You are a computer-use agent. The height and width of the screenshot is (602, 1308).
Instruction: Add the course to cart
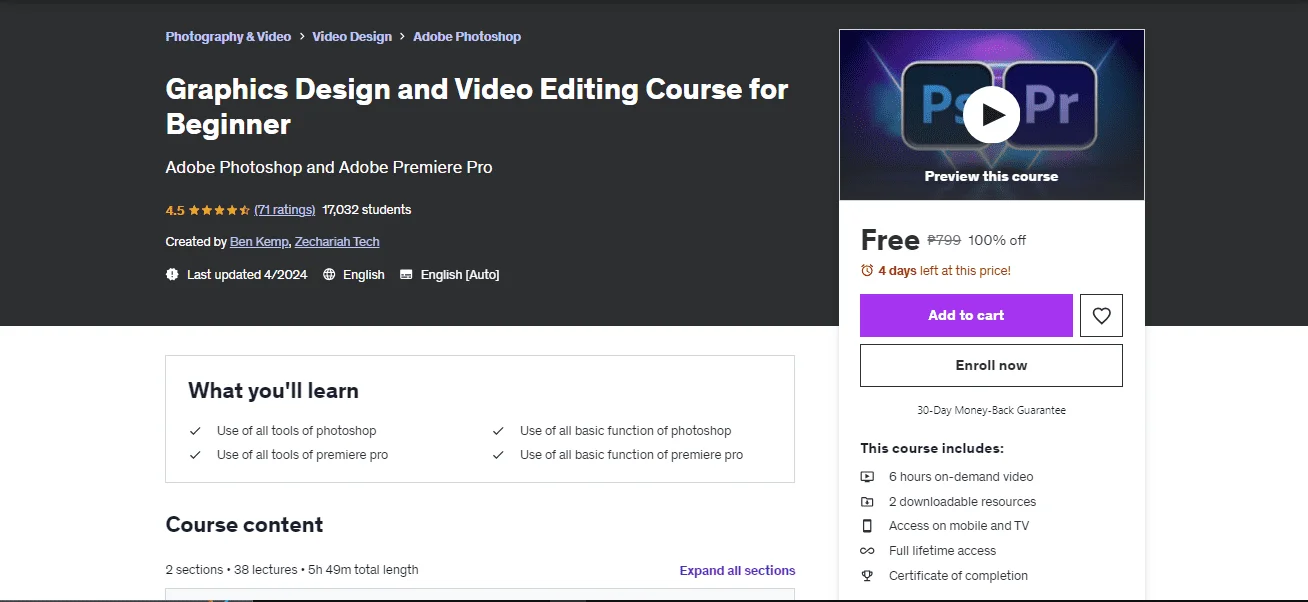point(966,315)
